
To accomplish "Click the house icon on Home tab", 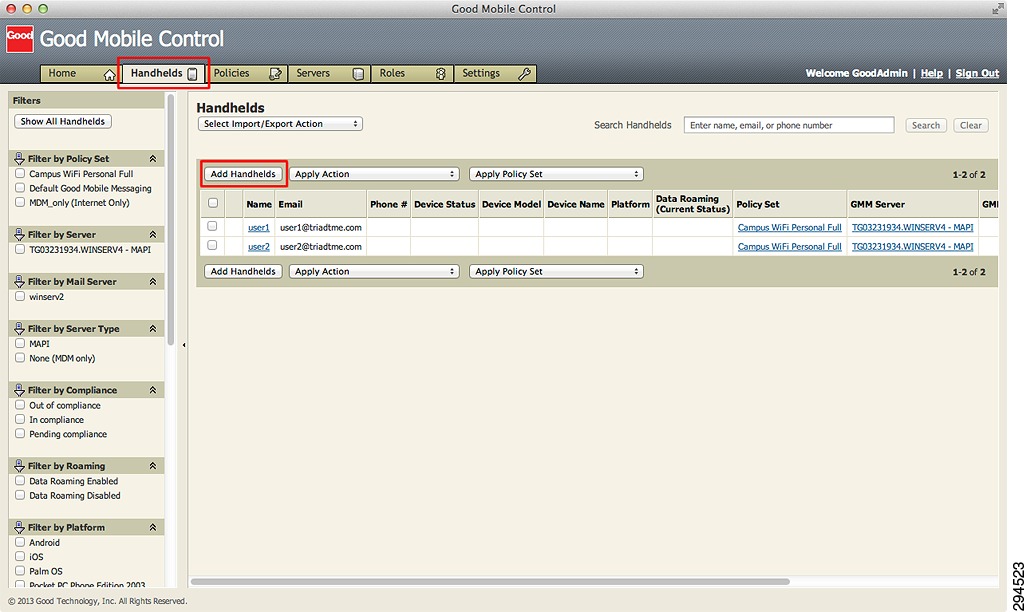I will click(109, 75).
